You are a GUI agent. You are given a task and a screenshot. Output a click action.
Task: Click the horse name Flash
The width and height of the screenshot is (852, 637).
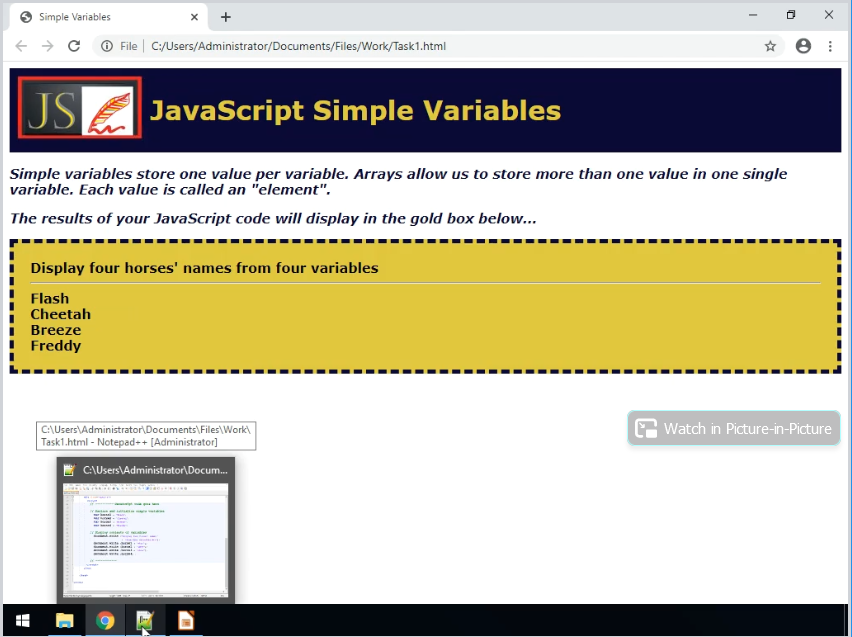49,298
